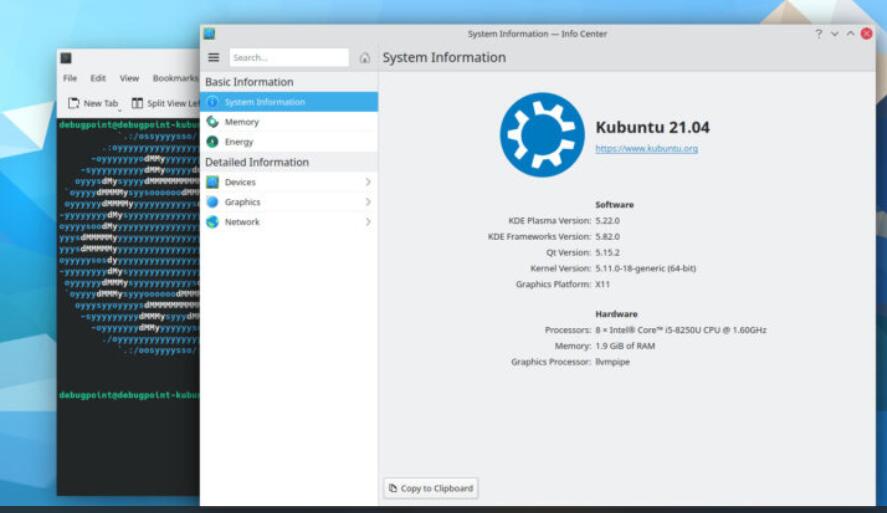This screenshot has height=513, width=887.
Task: Click the System Information info icon
Action: click(212, 102)
